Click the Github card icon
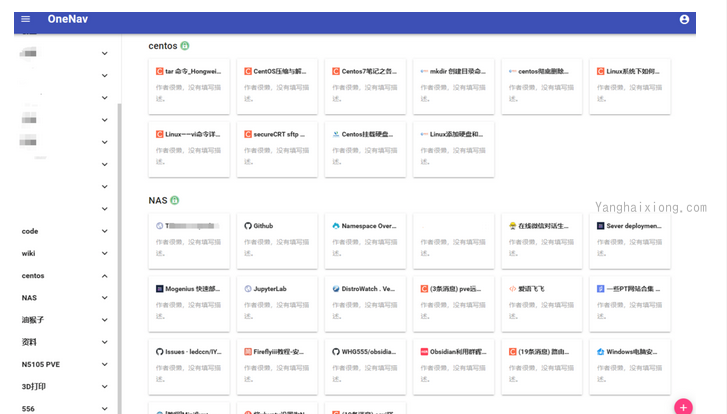The height and width of the screenshot is (414, 727). [x=248, y=226]
